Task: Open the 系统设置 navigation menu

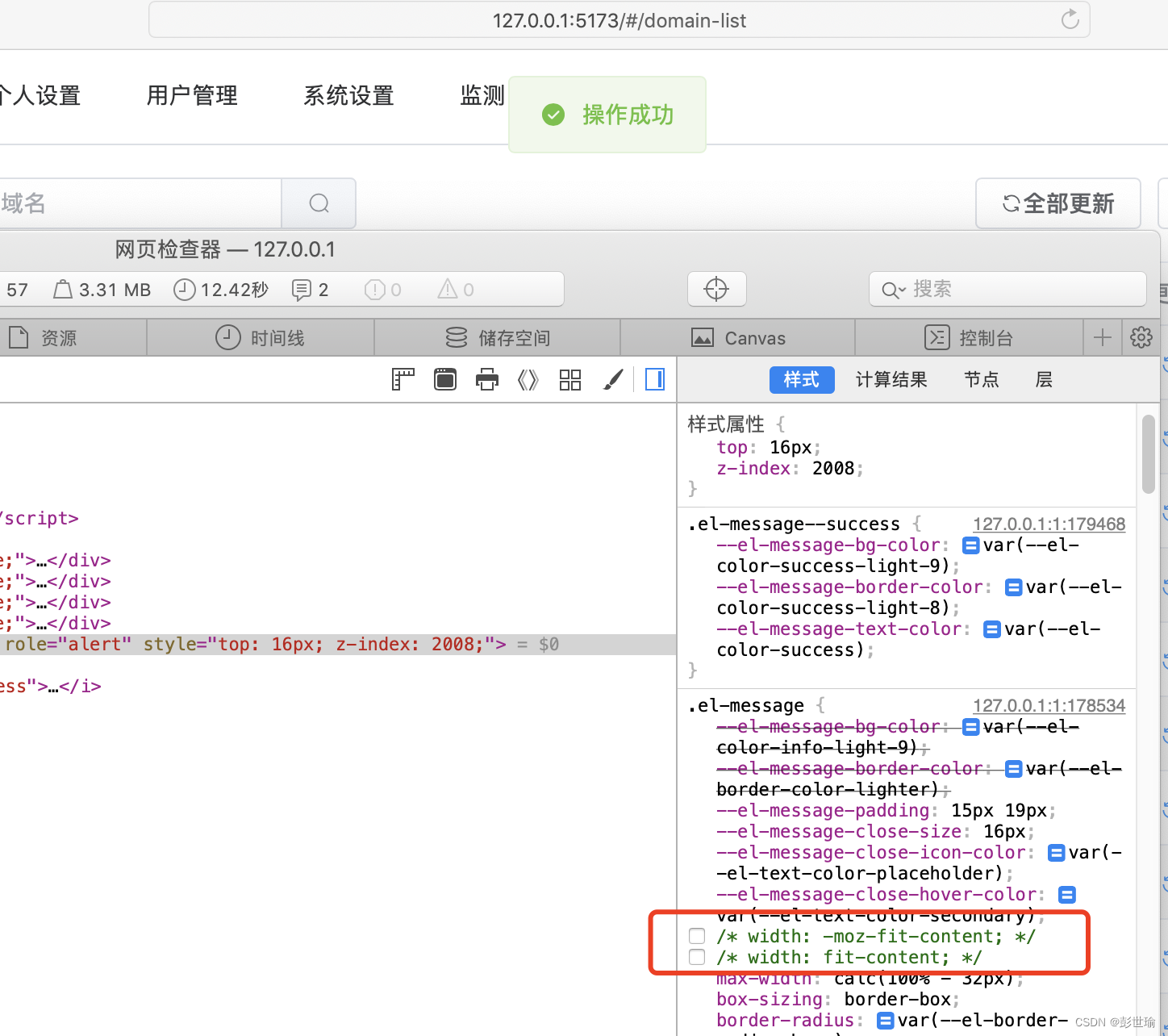Action: tap(348, 95)
